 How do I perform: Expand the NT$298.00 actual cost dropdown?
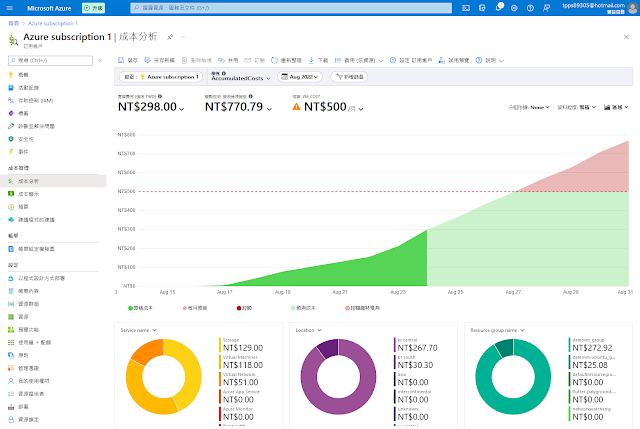point(182,109)
